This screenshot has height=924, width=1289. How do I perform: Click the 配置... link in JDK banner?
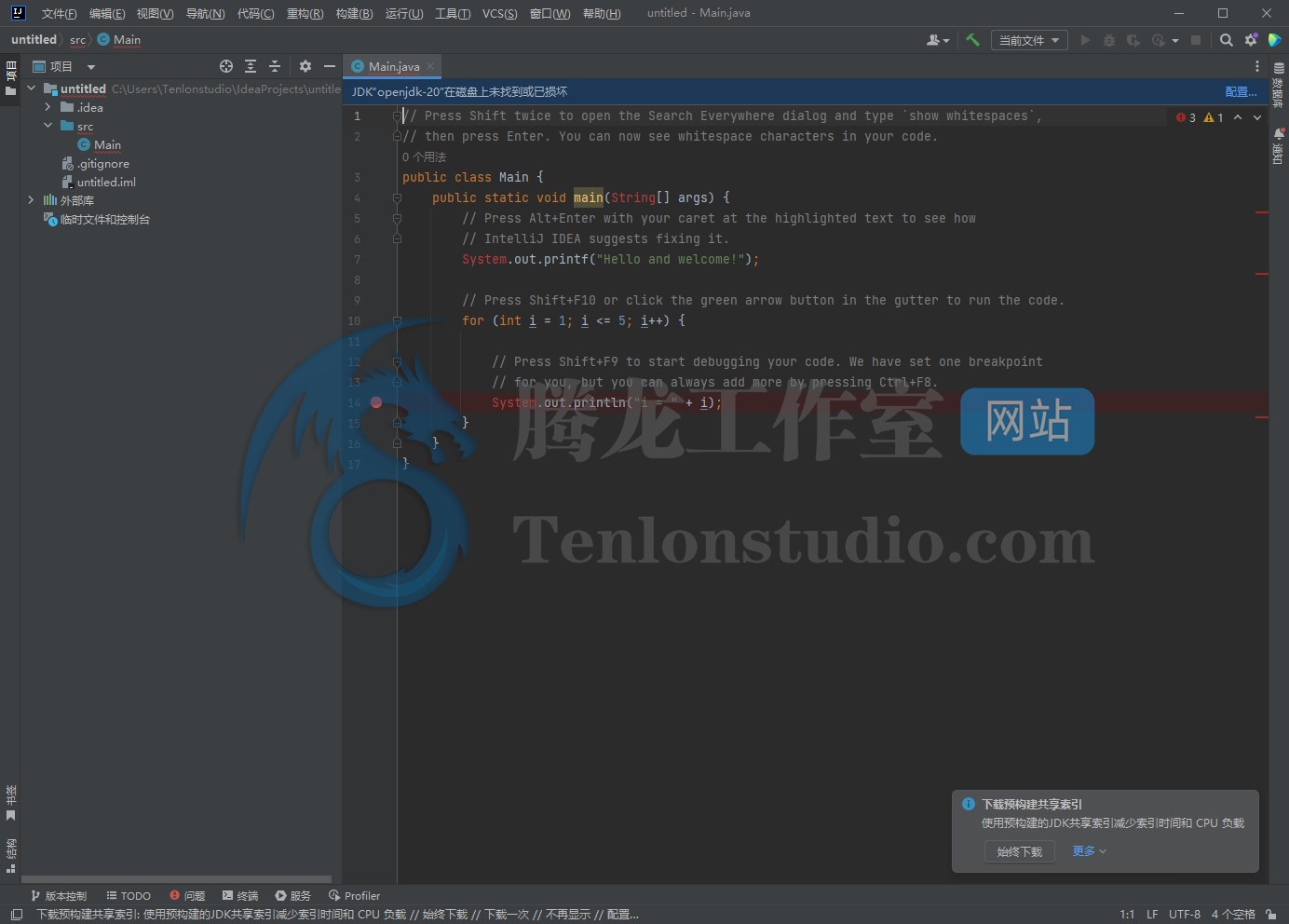pos(1241,91)
